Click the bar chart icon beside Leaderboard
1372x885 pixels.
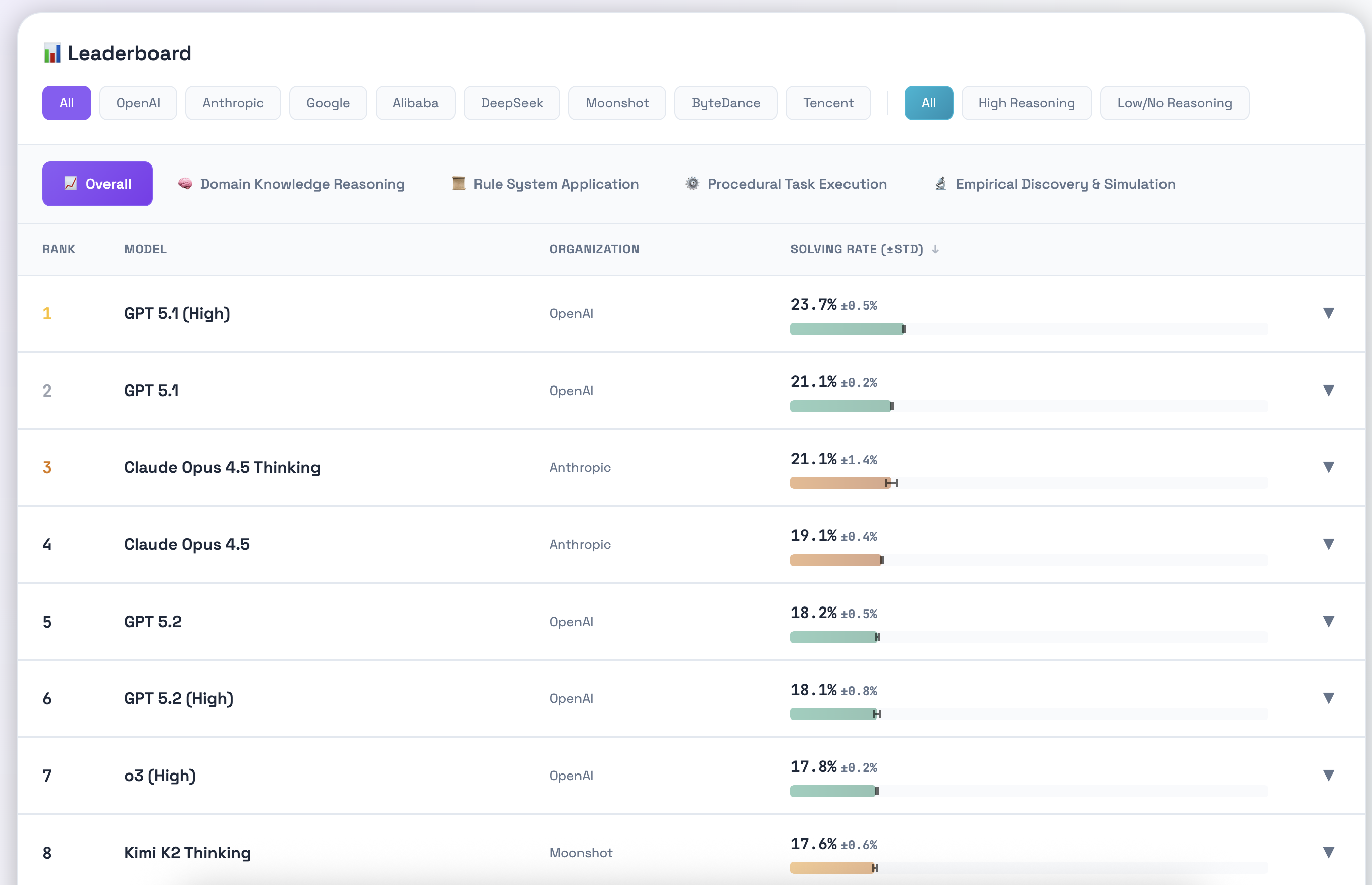52,53
